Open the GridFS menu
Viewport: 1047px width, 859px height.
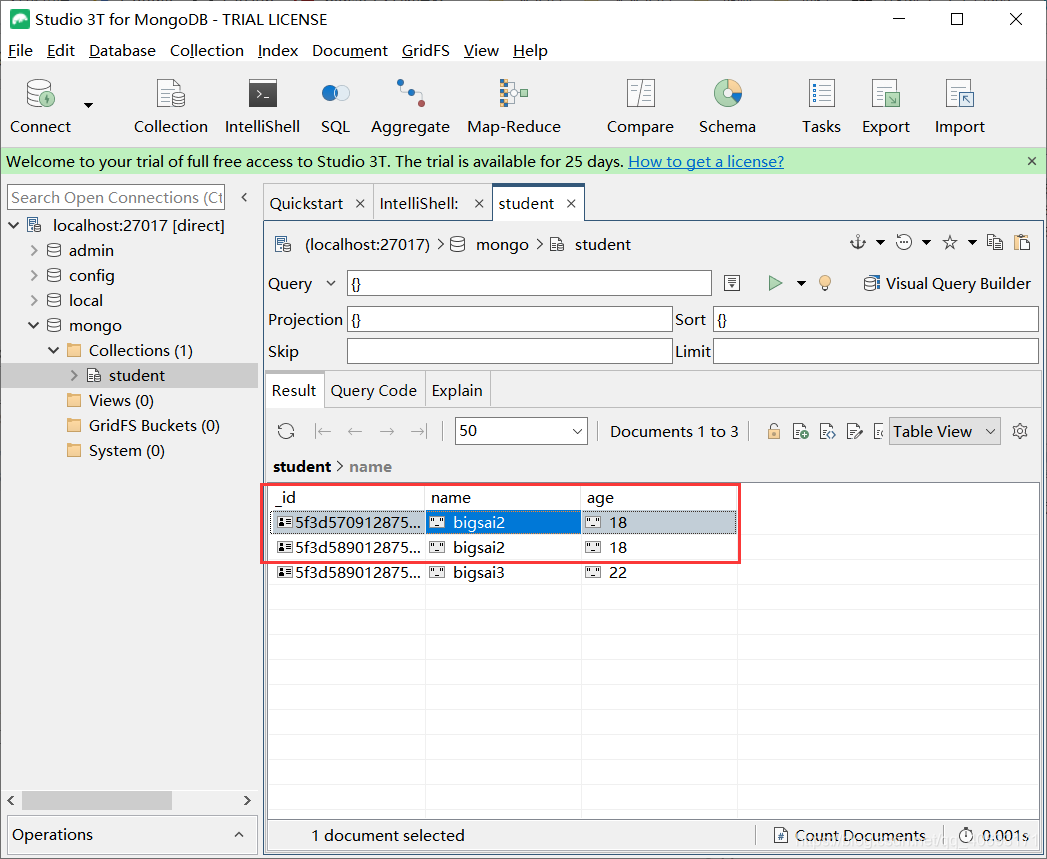click(425, 51)
